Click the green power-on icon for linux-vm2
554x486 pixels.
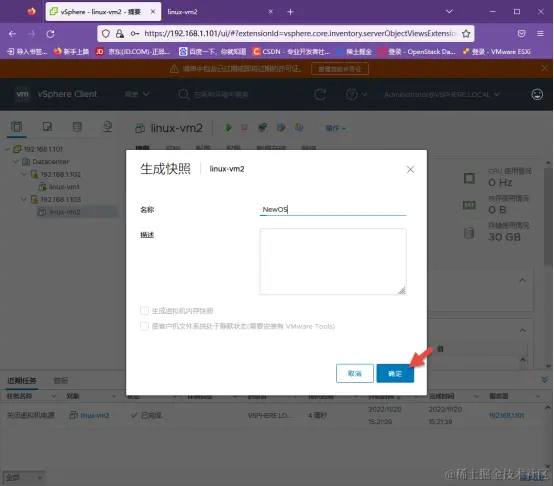(229, 128)
